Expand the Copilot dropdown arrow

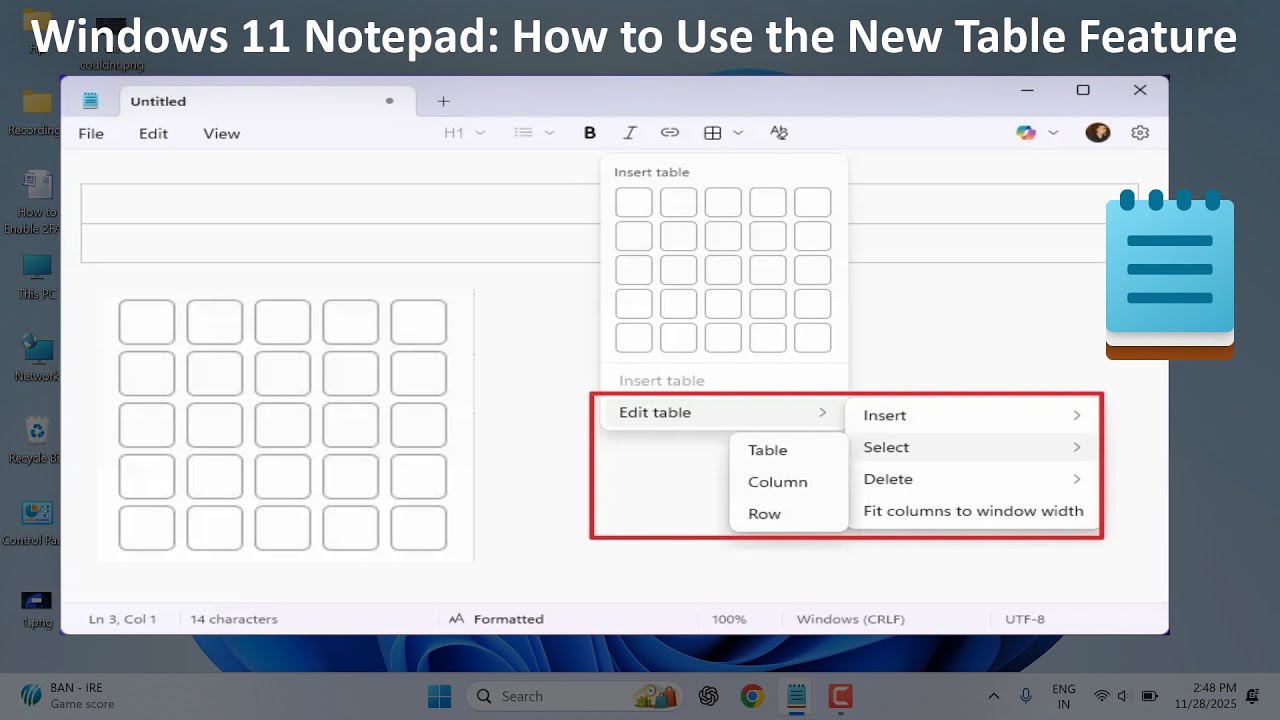click(1053, 133)
